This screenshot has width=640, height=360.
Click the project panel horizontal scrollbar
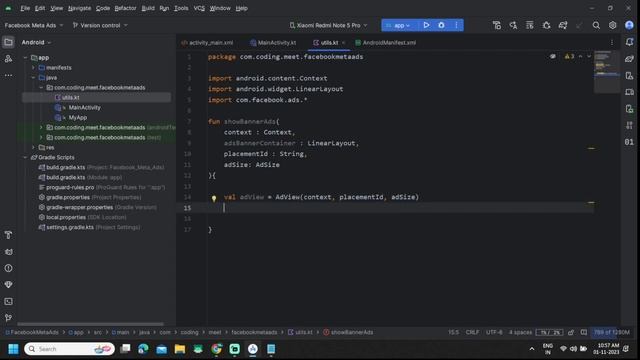90,324
